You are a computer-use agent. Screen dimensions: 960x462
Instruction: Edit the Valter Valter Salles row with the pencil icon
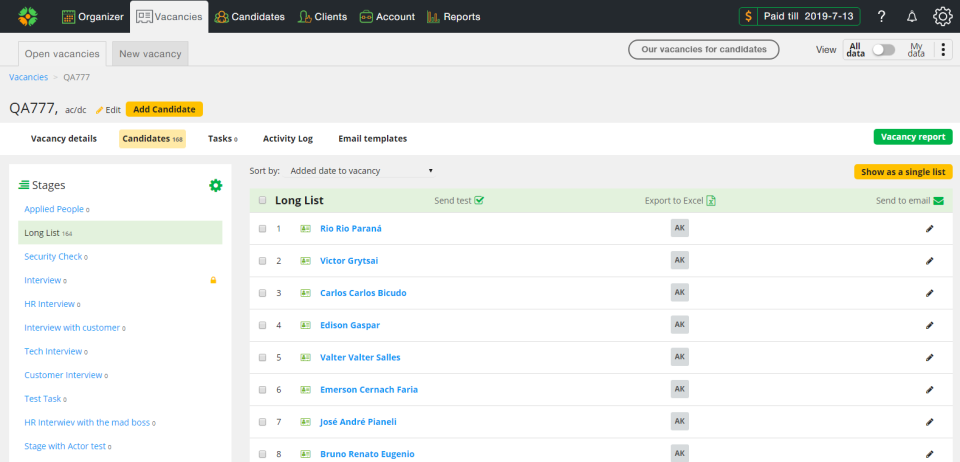point(929,357)
